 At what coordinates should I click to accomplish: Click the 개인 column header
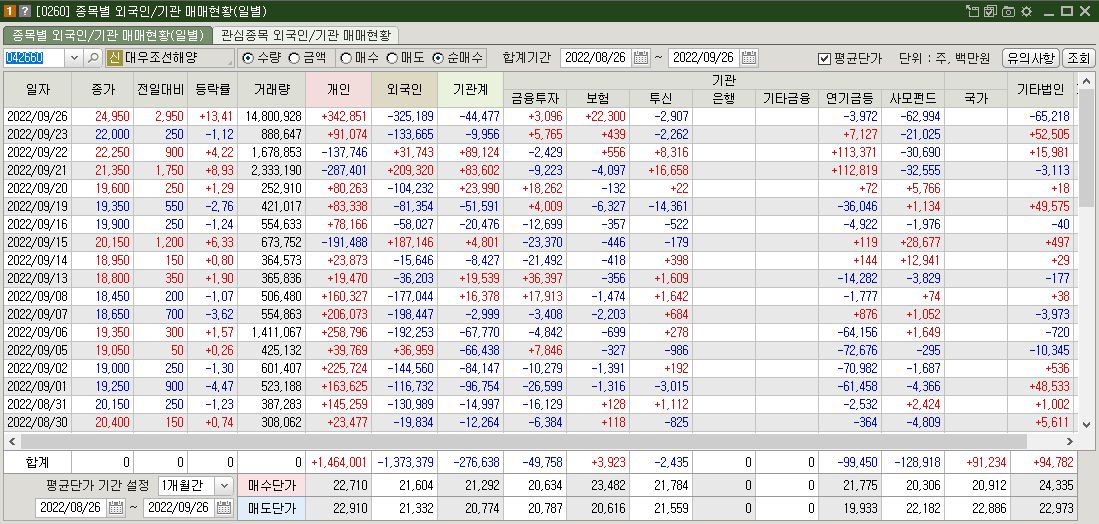tap(339, 90)
